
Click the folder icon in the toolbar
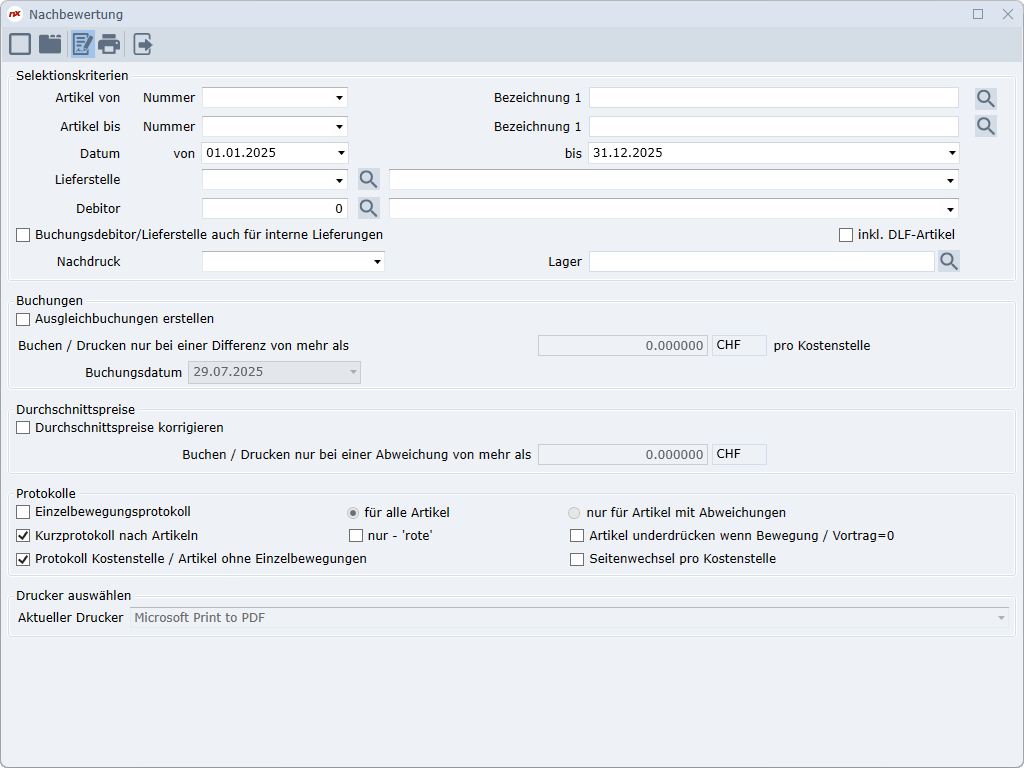[50, 44]
